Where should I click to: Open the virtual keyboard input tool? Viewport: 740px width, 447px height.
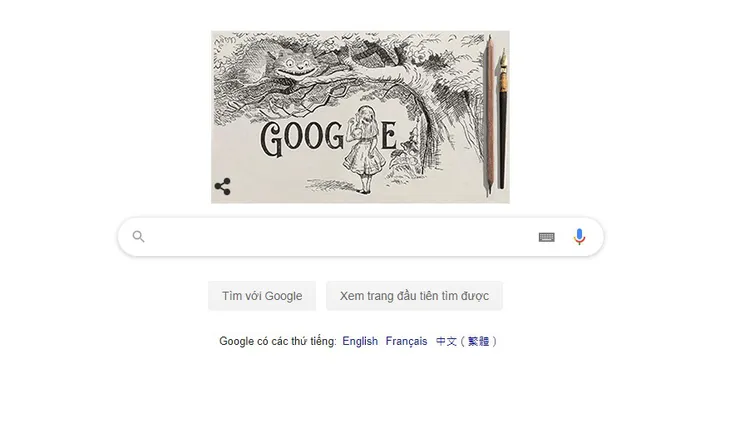click(547, 237)
